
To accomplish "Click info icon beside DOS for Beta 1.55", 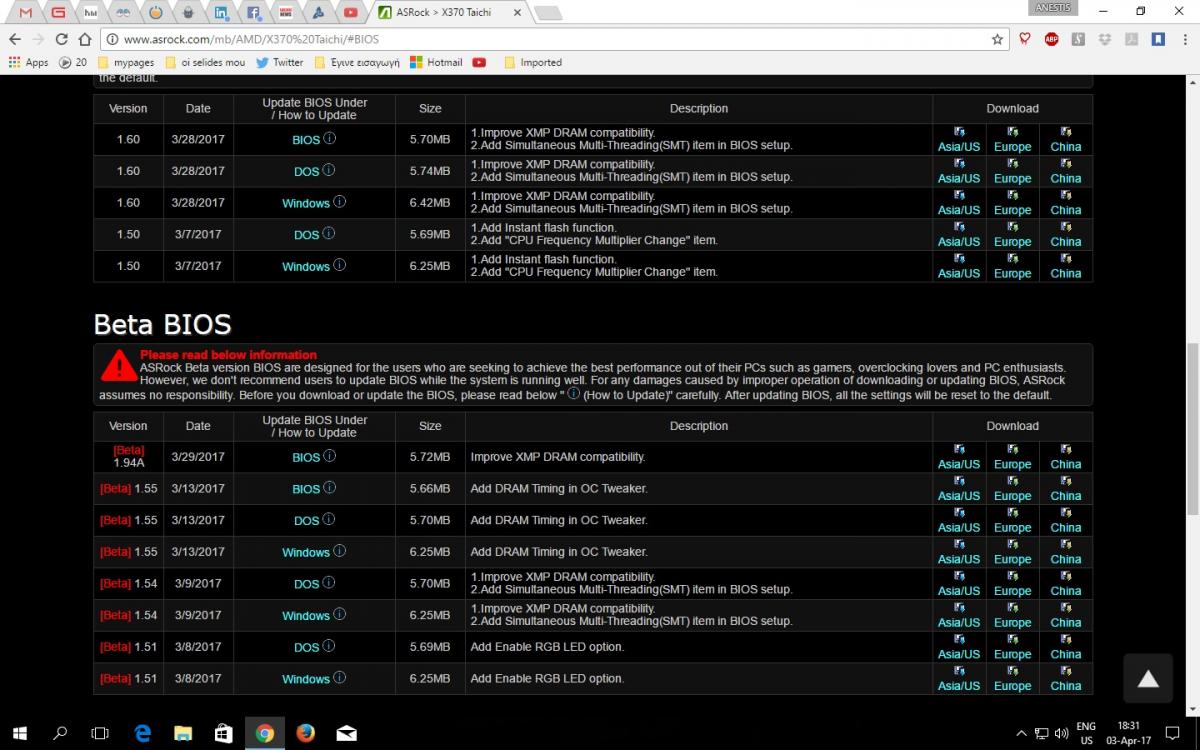I will click(x=329, y=520).
